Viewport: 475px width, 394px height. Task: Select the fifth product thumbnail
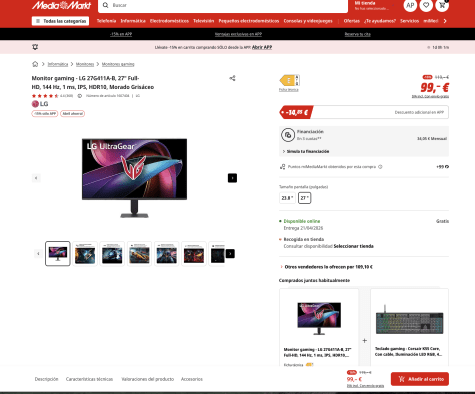(x=167, y=254)
